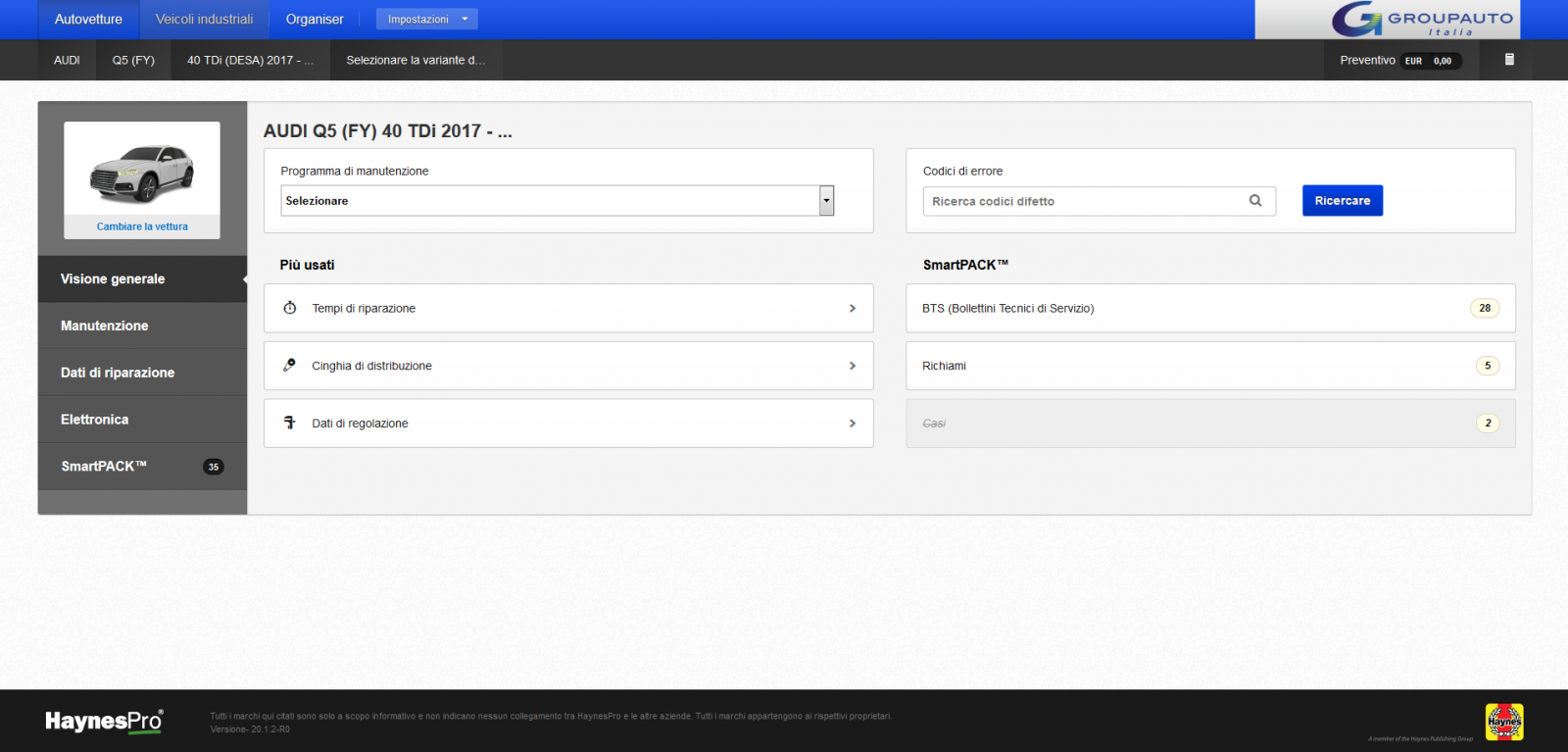
Task: Click the magnifier icon in fault code field
Action: (x=1255, y=201)
